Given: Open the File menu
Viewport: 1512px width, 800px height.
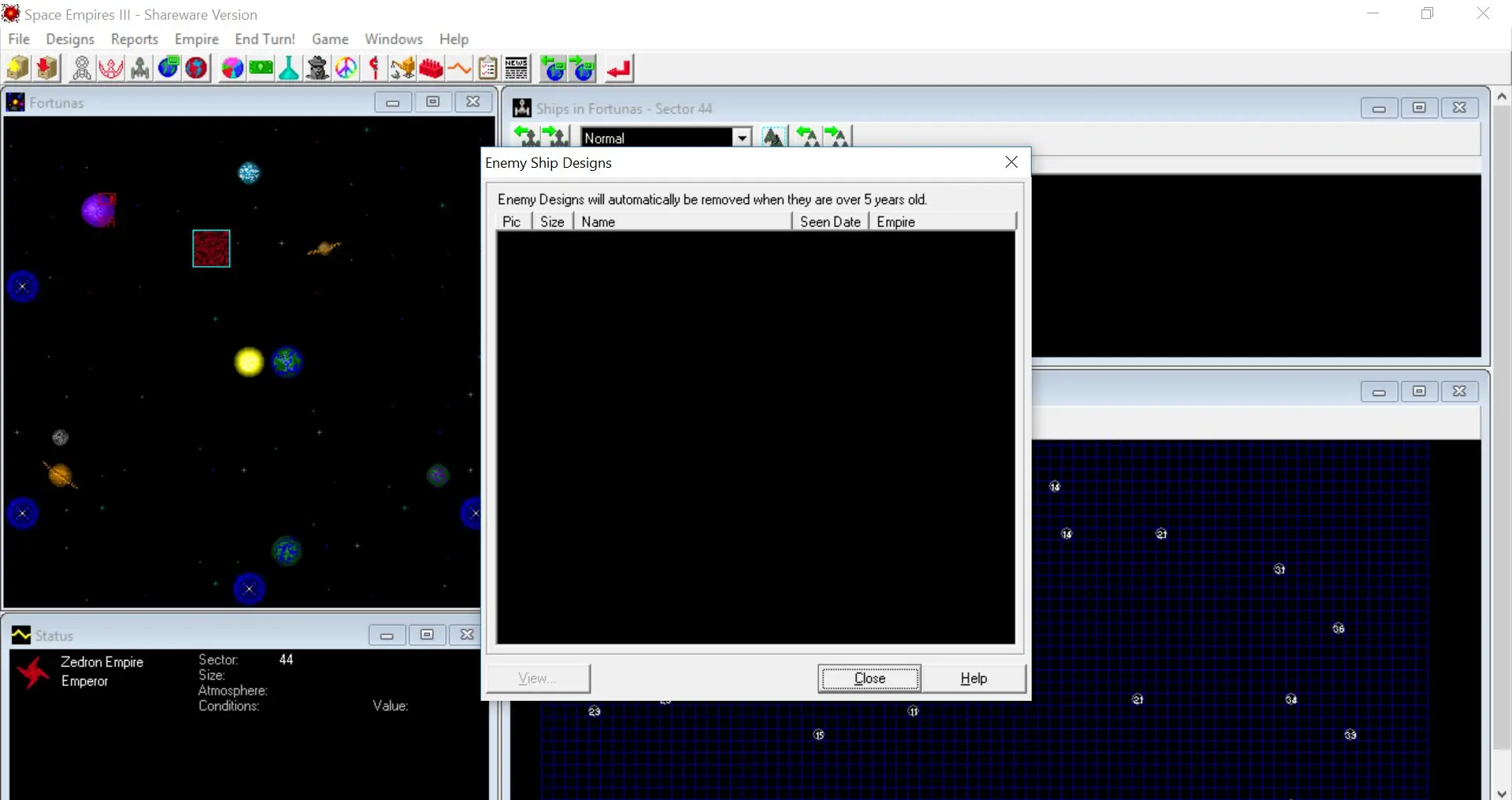Looking at the screenshot, I should point(19,39).
